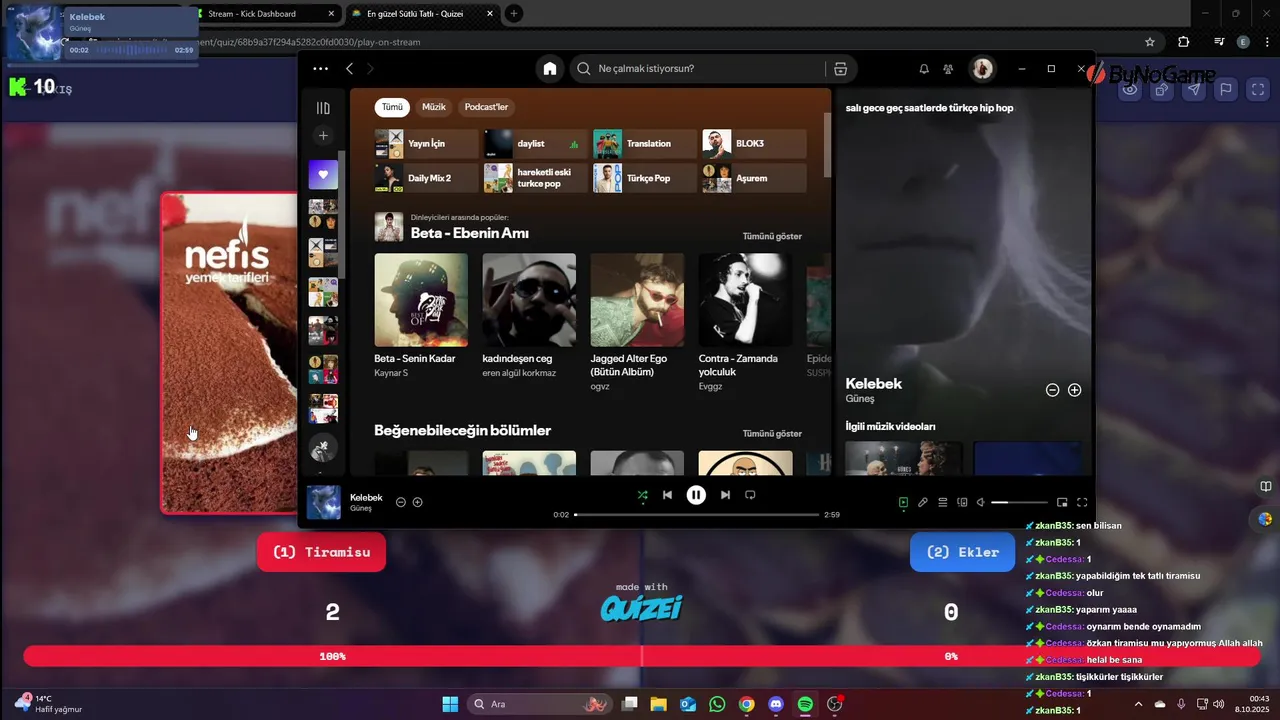Click the dice icon on quiz page

1162,89
